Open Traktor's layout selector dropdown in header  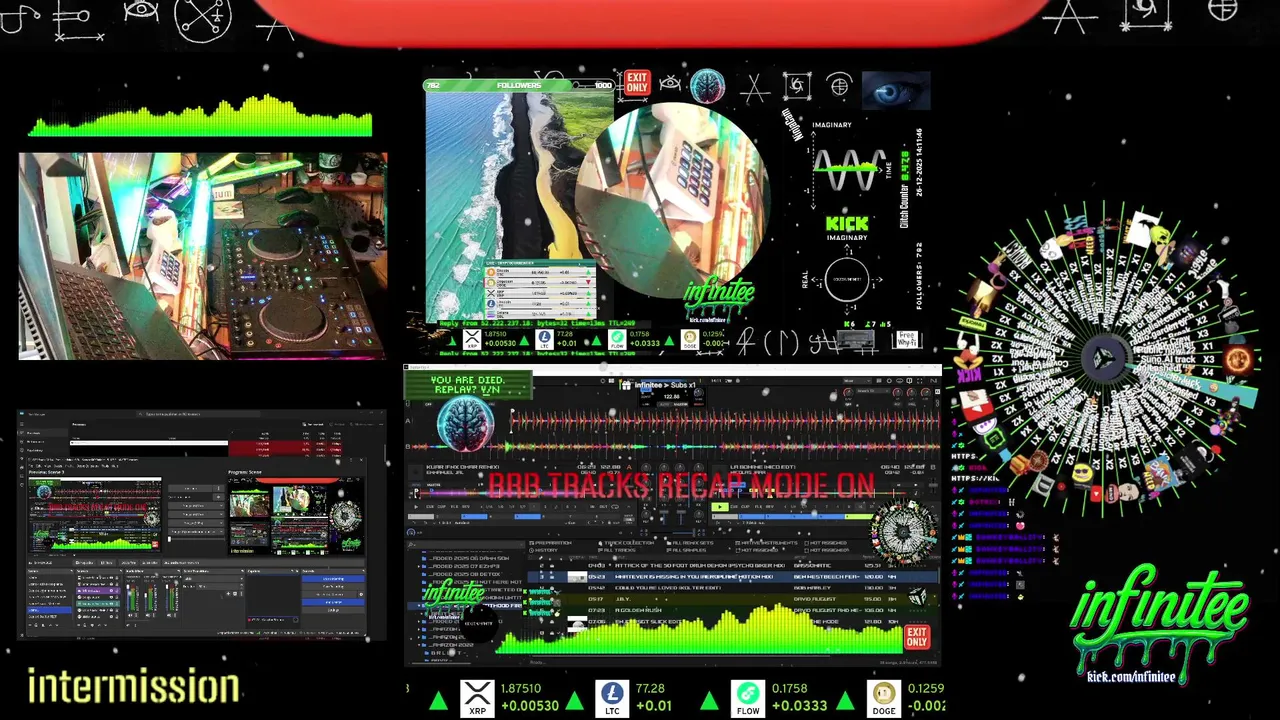point(857,381)
